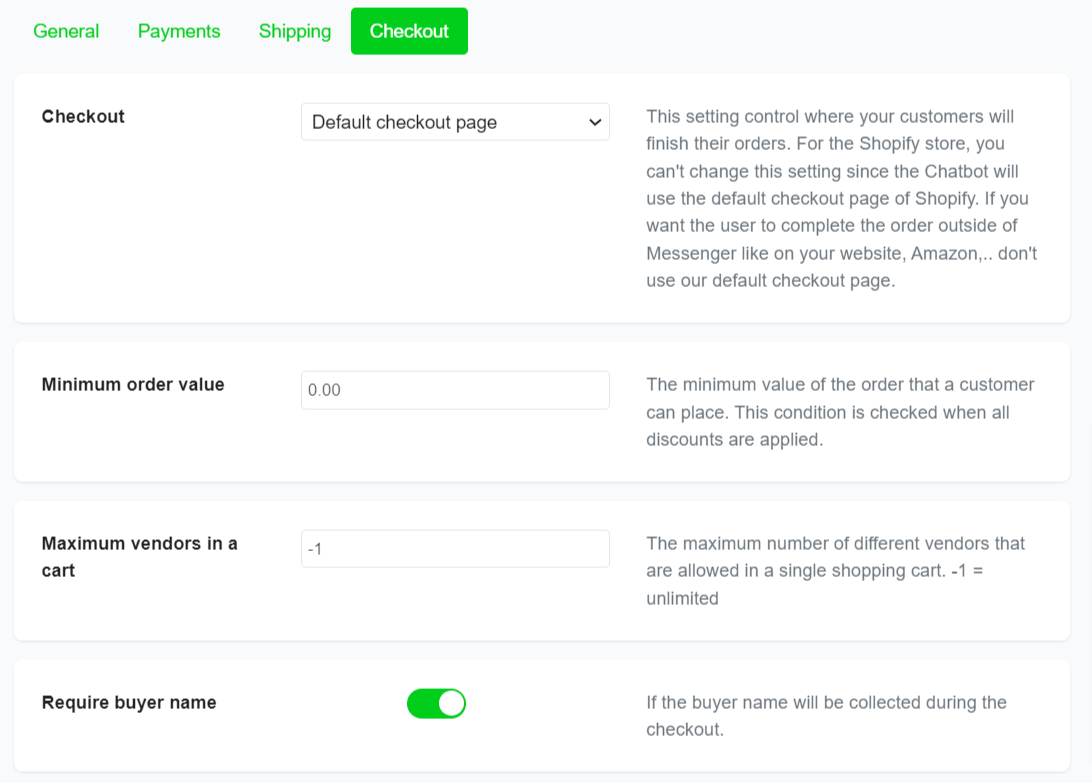
Task: Open the Default checkout page dropdown
Action: point(455,122)
